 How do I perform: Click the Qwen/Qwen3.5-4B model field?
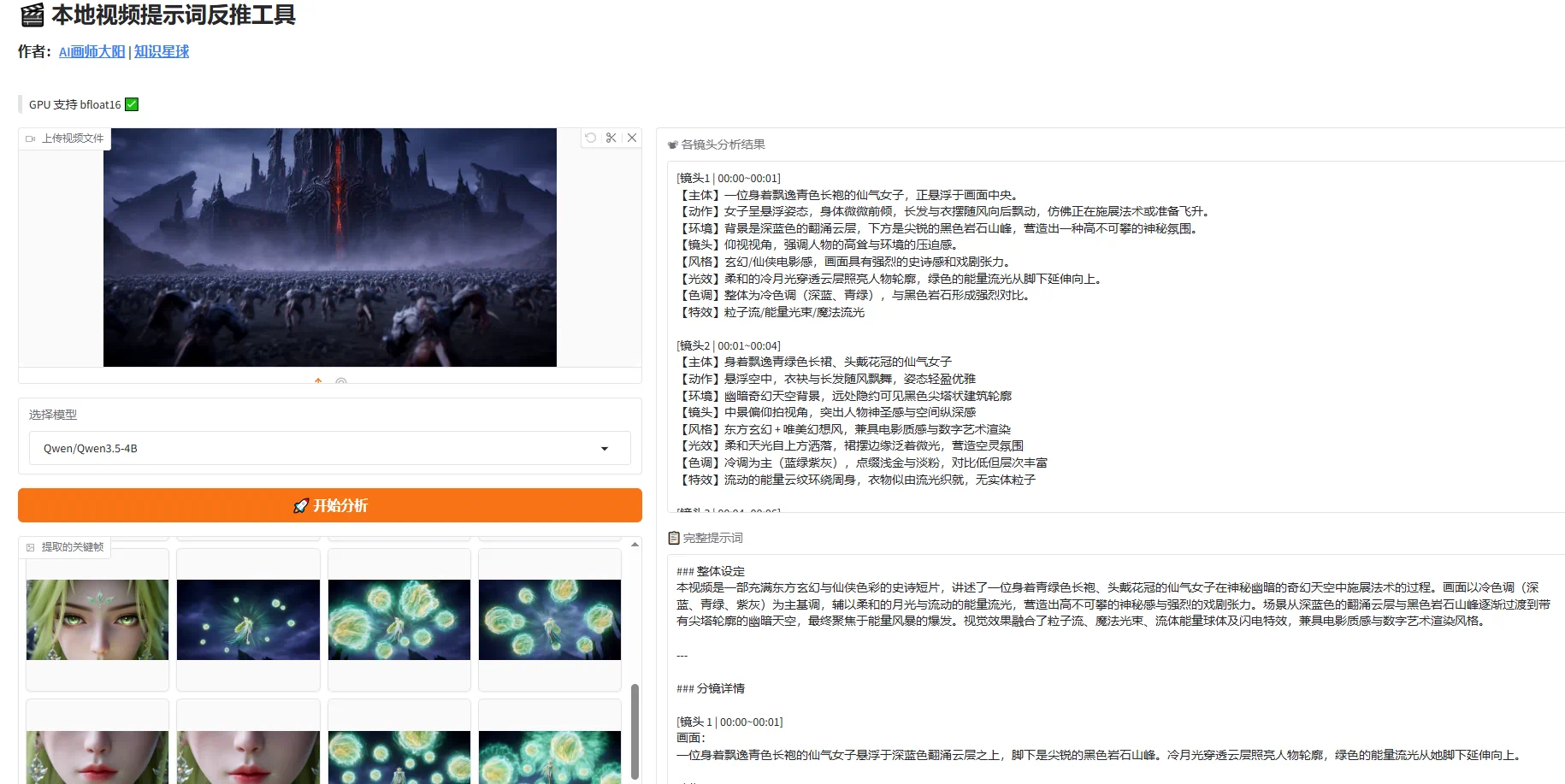point(330,449)
